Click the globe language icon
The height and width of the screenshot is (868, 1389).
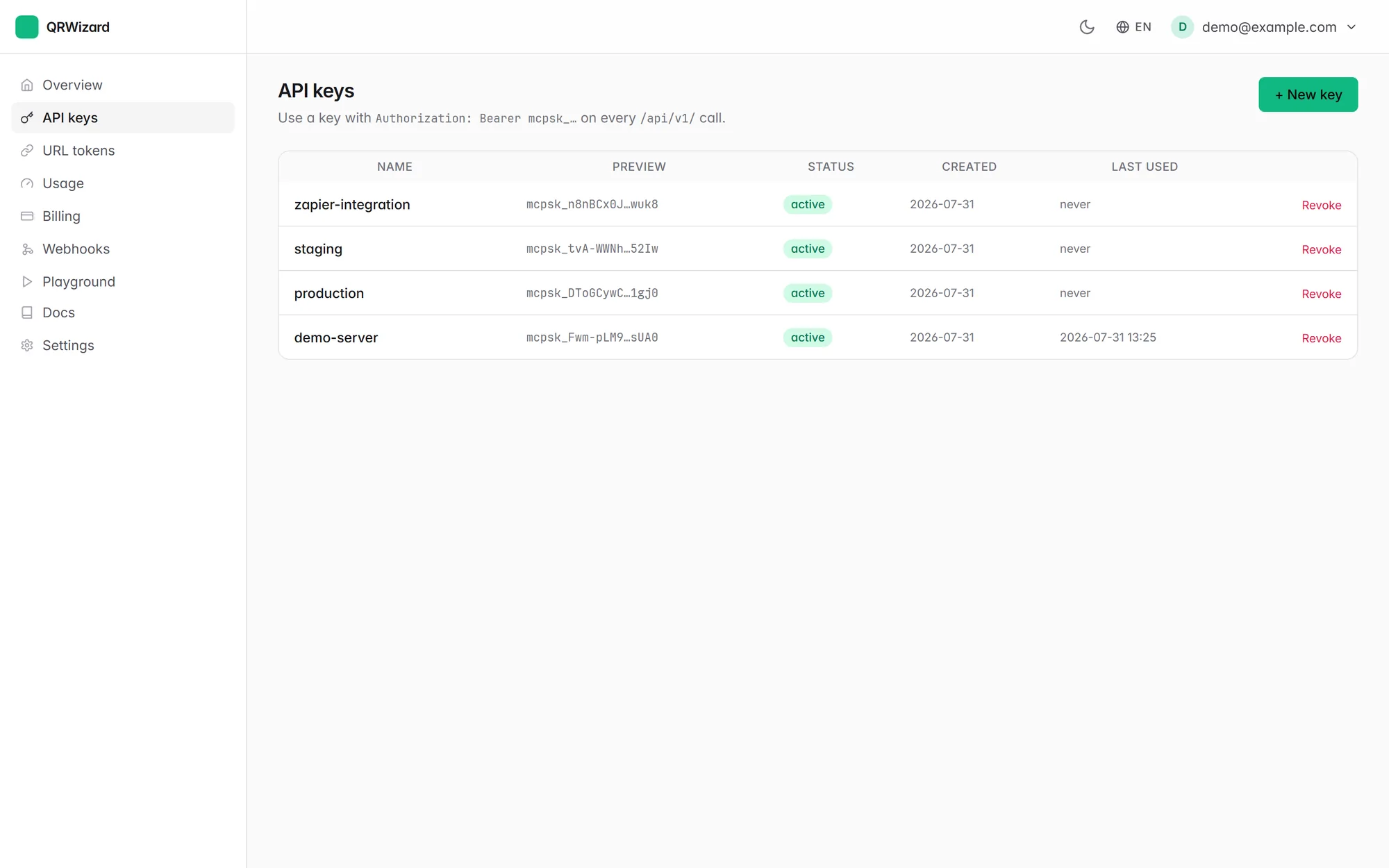click(1122, 27)
